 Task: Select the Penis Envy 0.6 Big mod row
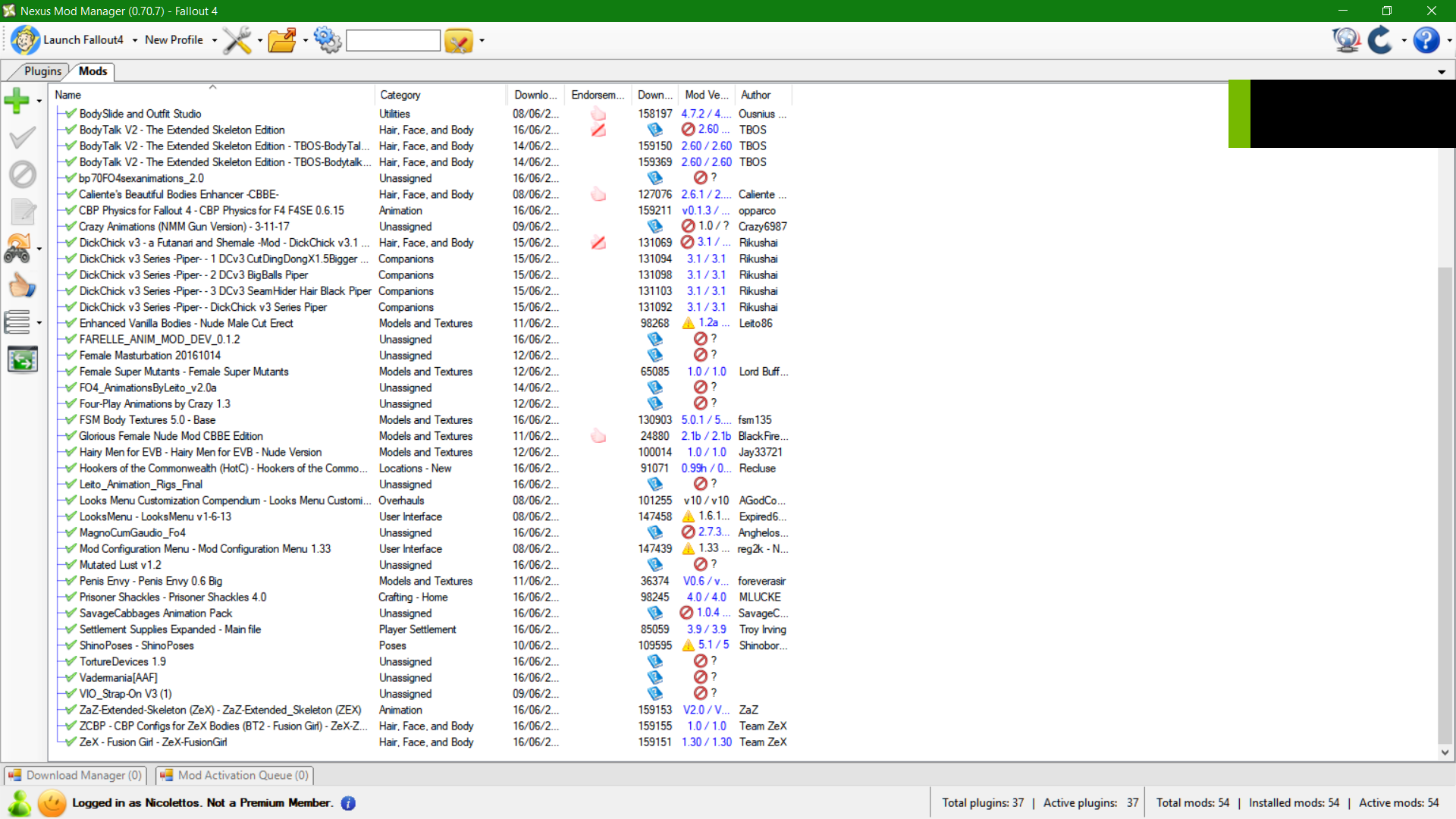(x=423, y=581)
